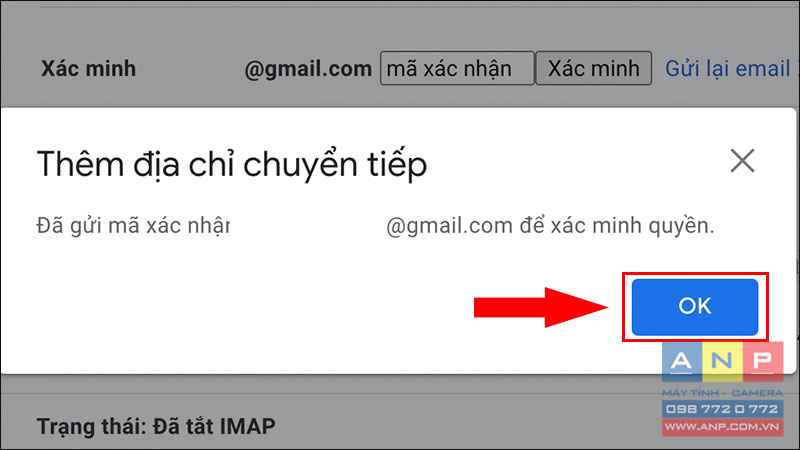Image resolution: width=800 pixels, height=450 pixels.
Task: Close the Thêm địa chỉ chuyển tiếp dialog
Action: click(x=742, y=161)
